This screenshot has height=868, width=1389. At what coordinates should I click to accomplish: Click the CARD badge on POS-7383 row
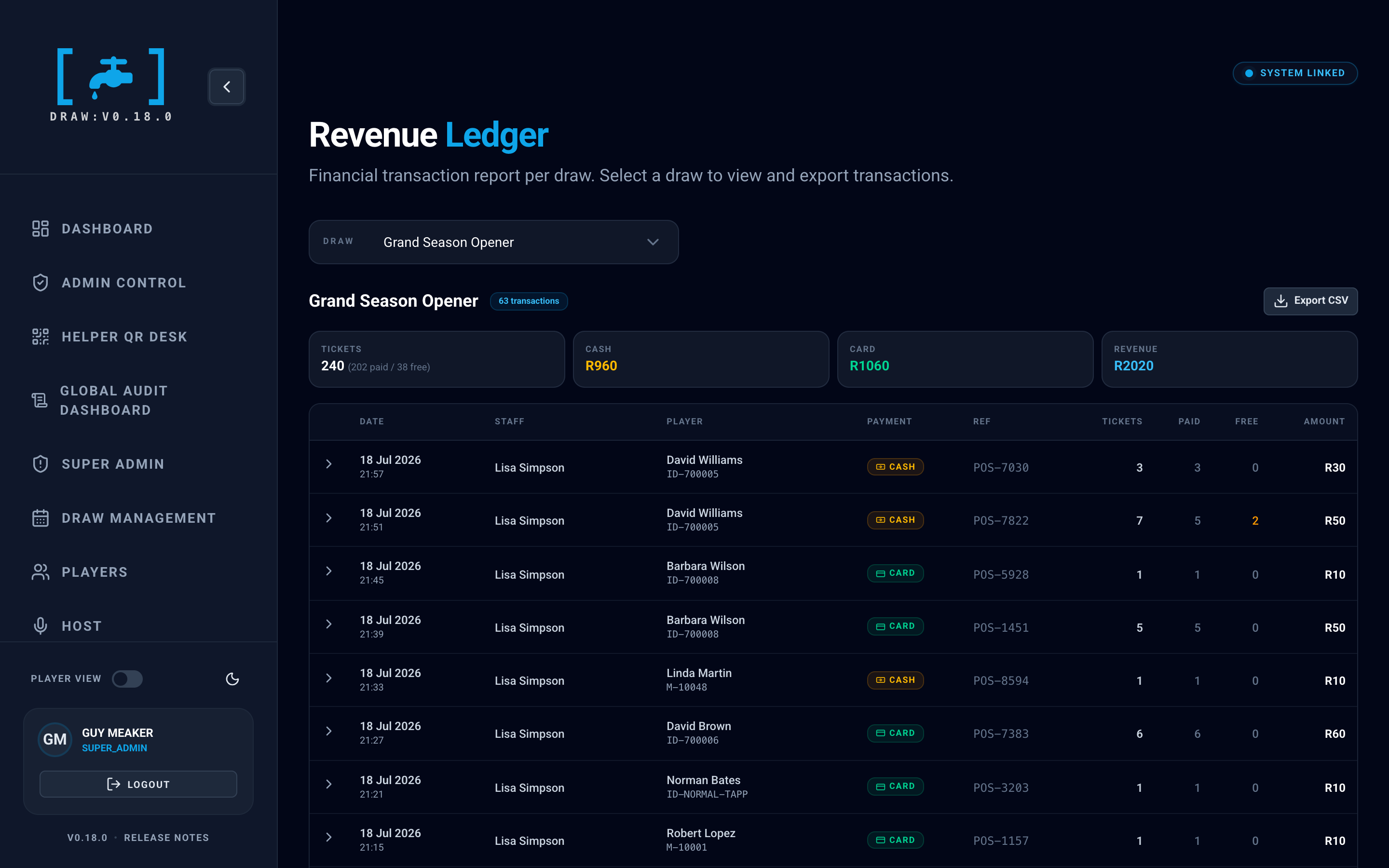pos(896,733)
